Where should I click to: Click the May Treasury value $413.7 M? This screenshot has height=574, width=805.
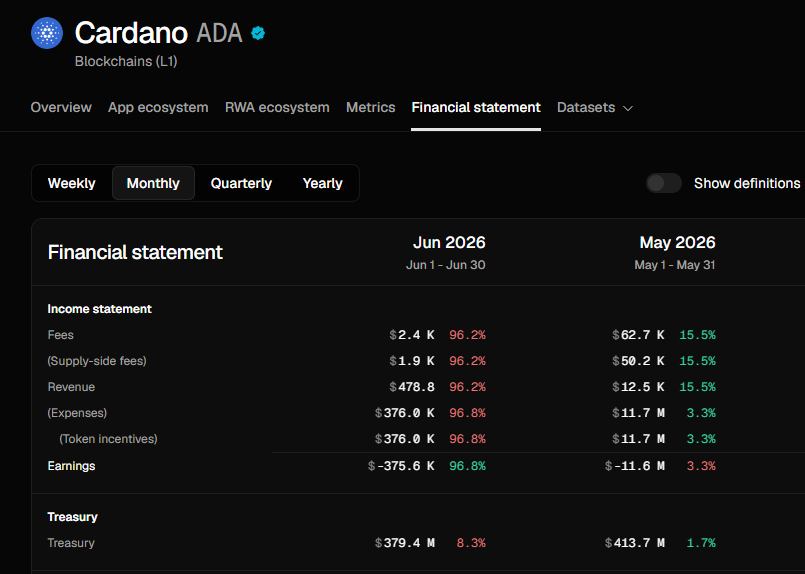click(635, 543)
